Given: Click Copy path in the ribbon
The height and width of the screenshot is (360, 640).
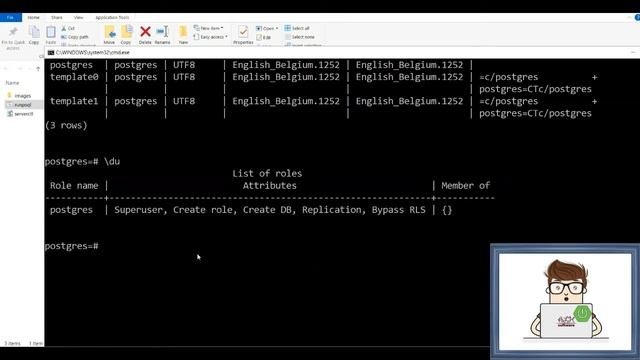Looking at the screenshot, I should [75, 37].
